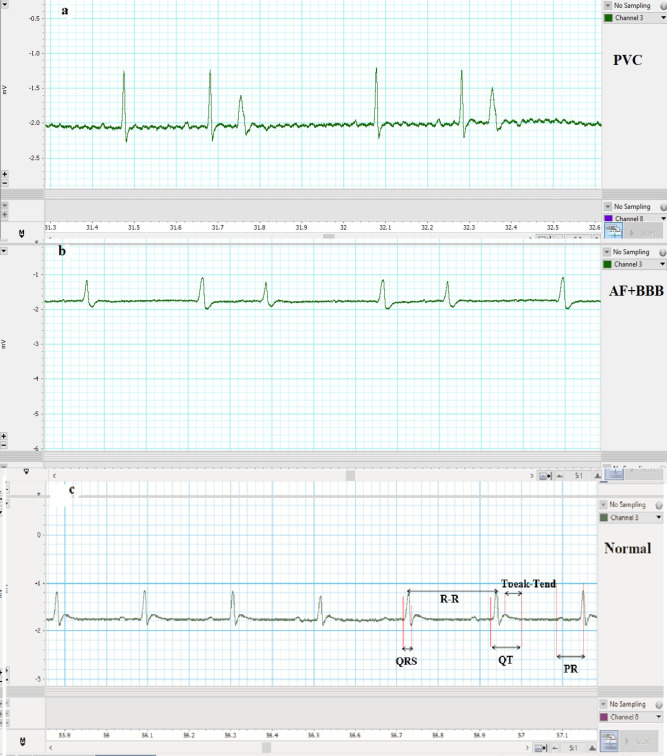Image resolution: width=667 pixels, height=756 pixels.
Task: Open the Channel 3 dropdown in panel b
Action: (660, 265)
